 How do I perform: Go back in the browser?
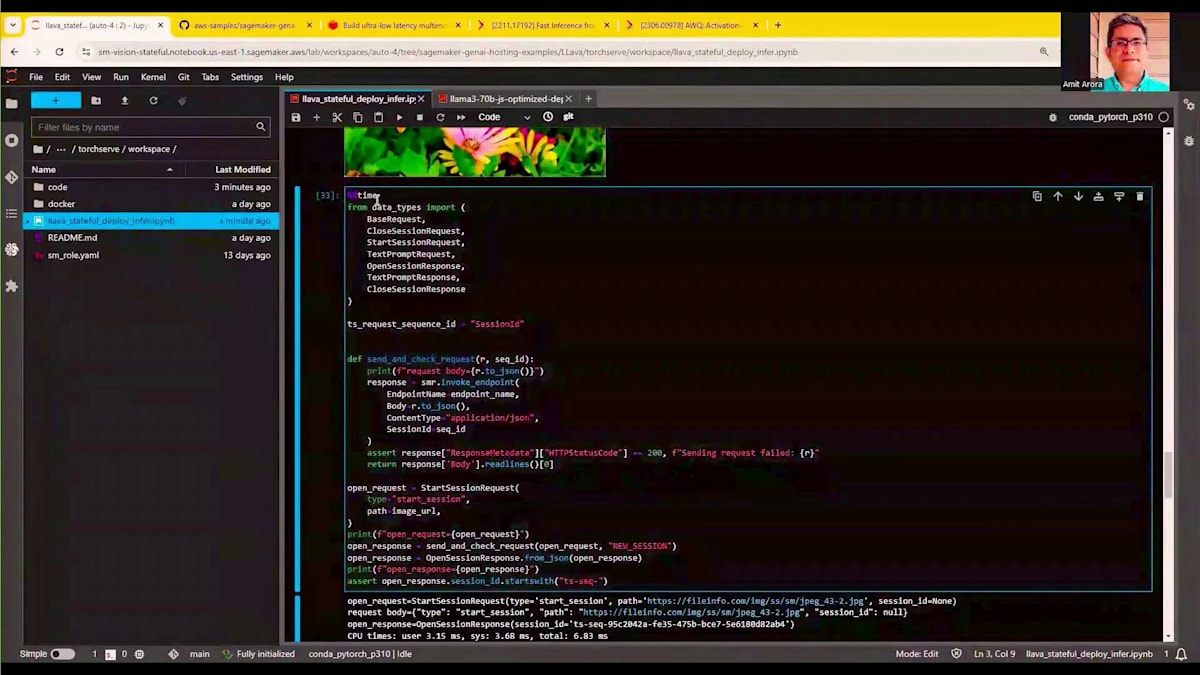click(15, 52)
